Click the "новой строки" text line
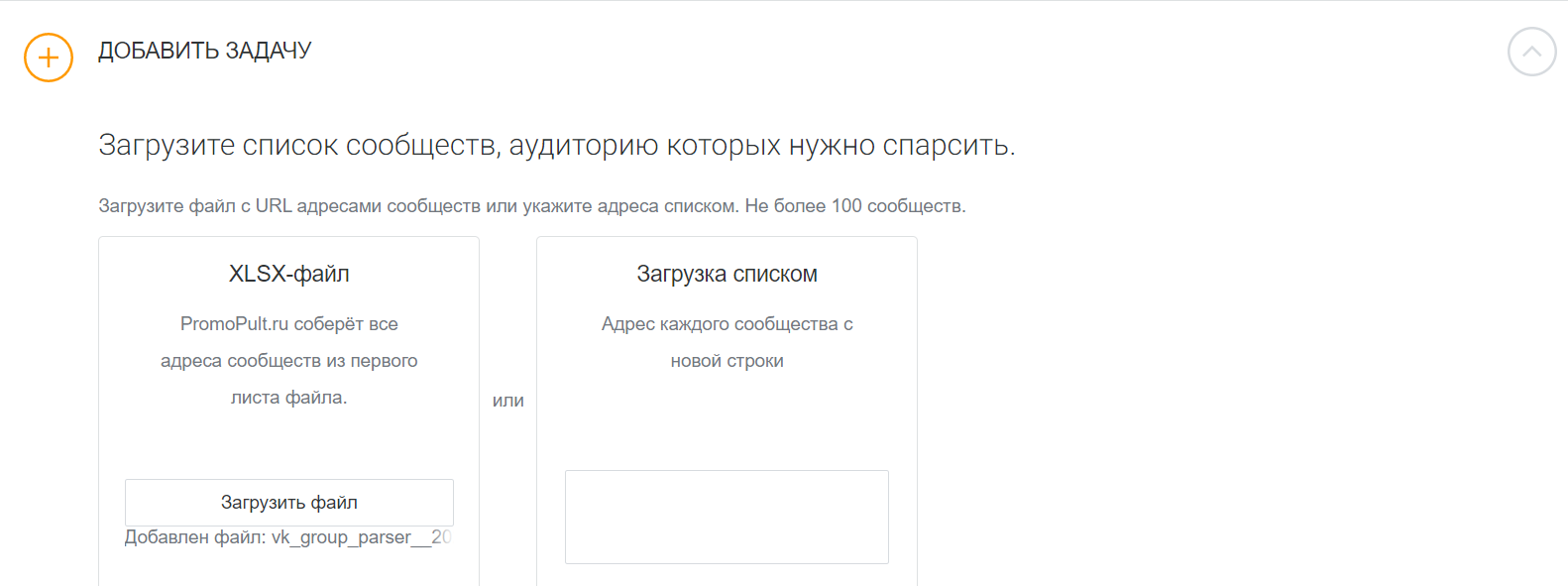Image resolution: width=1568 pixels, height=586 pixels. coord(727,361)
